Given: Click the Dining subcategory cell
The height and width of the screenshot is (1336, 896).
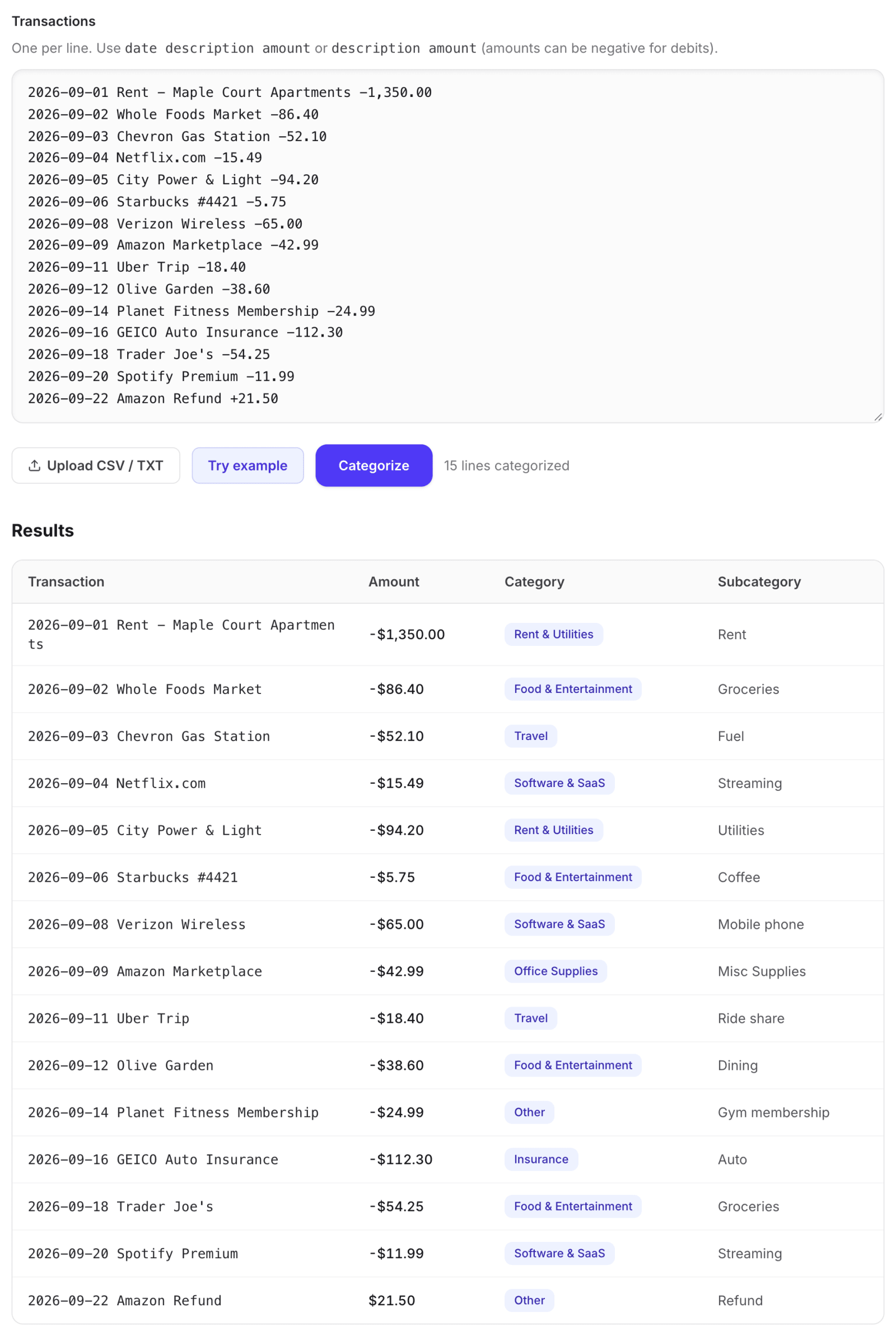Looking at the screenshot, I should point(738,1065).
